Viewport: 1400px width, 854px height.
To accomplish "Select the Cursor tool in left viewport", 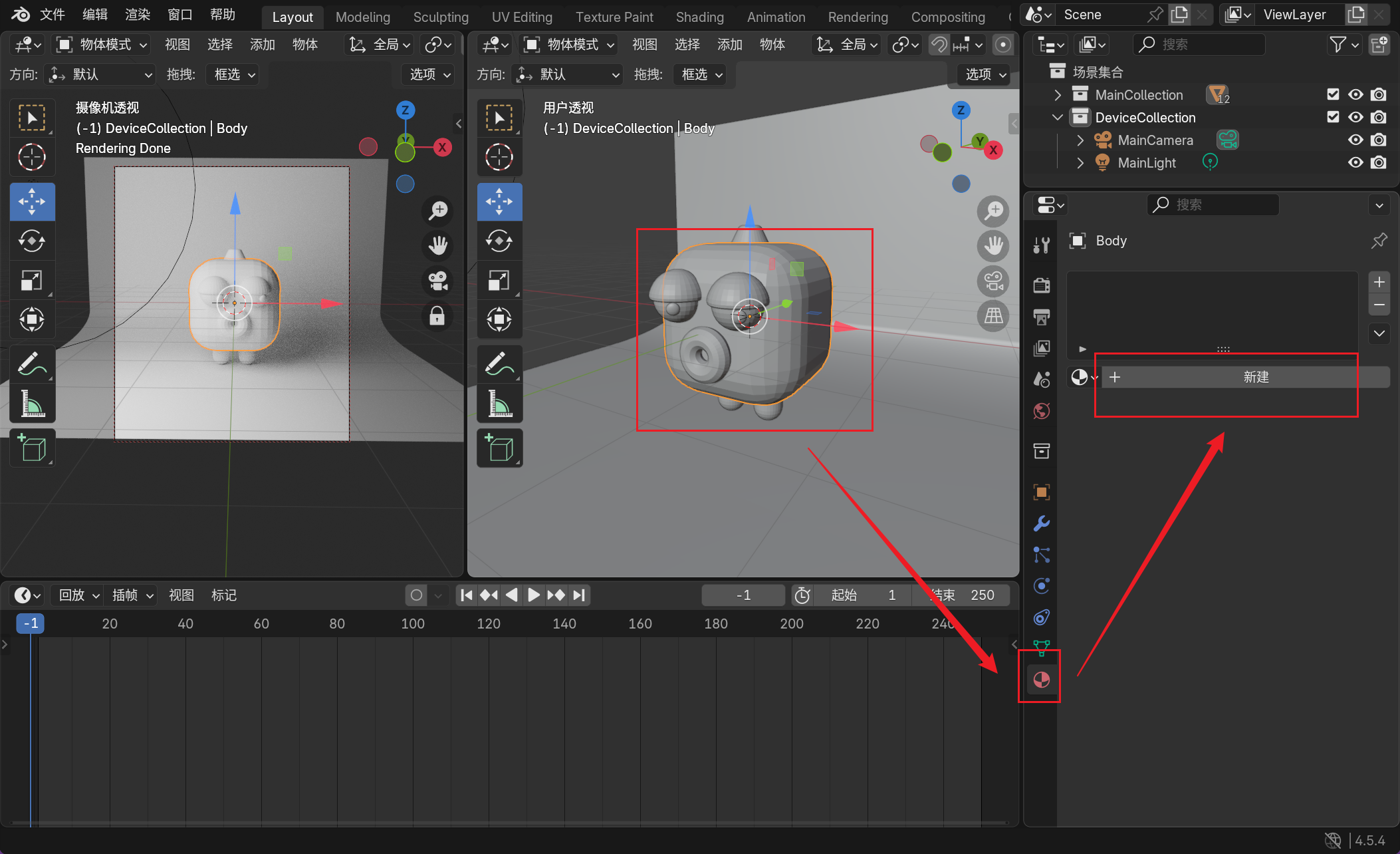I will [32, 158].
